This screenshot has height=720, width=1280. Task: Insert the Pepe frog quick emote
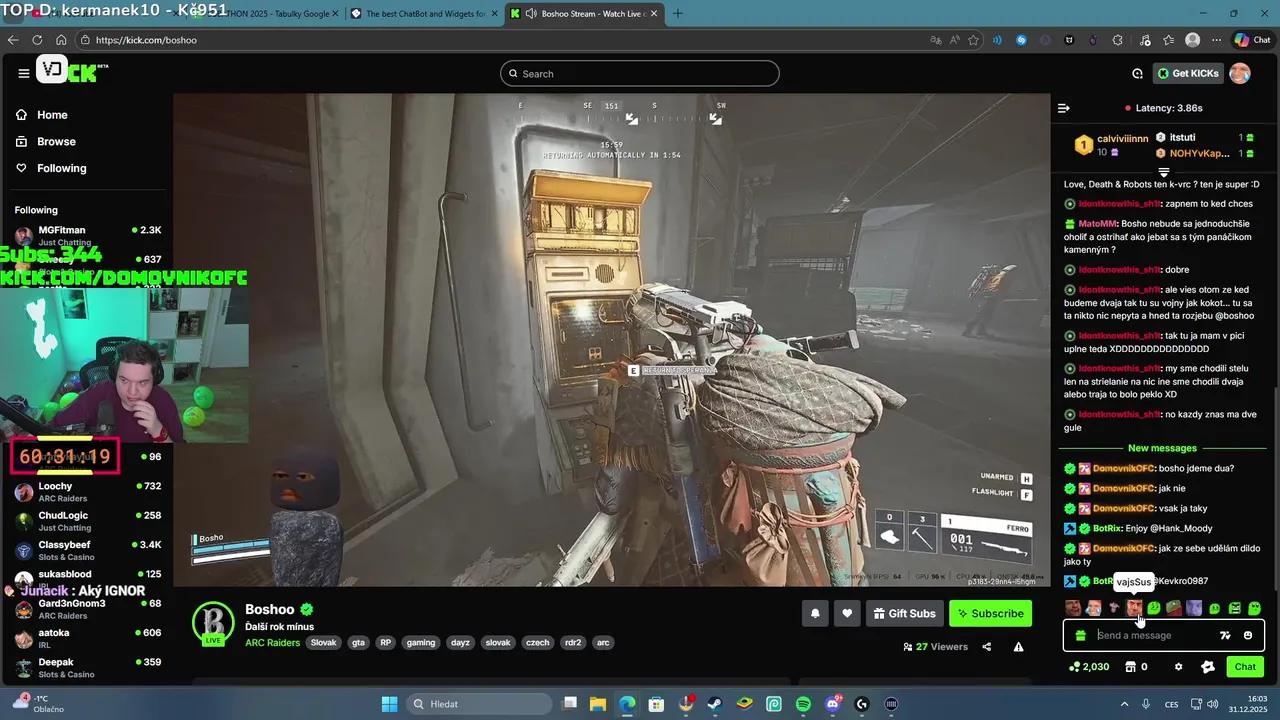tap(1174, 608)
